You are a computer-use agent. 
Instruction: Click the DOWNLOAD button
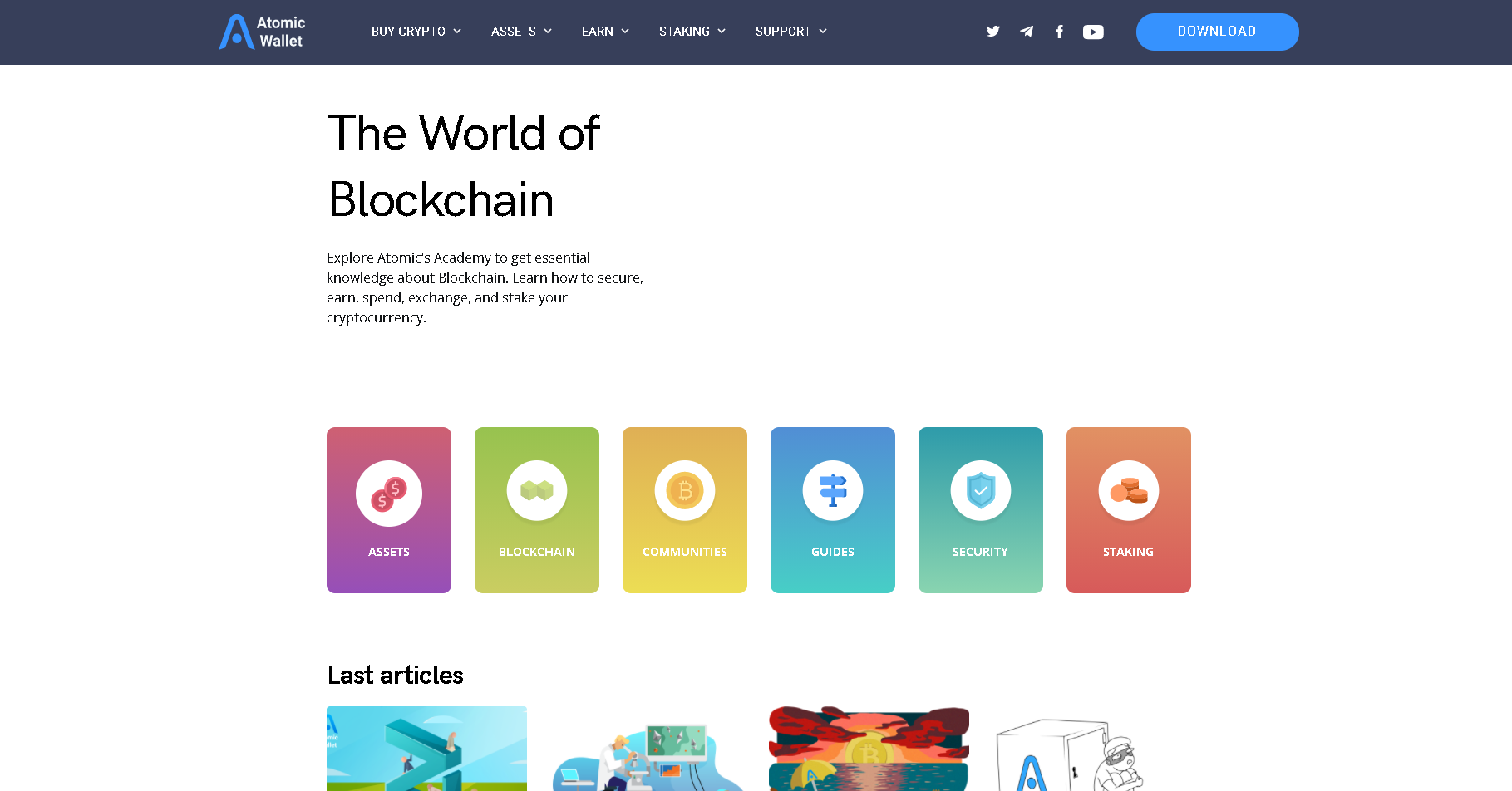pyautogui.click(x=1217, y=32)
